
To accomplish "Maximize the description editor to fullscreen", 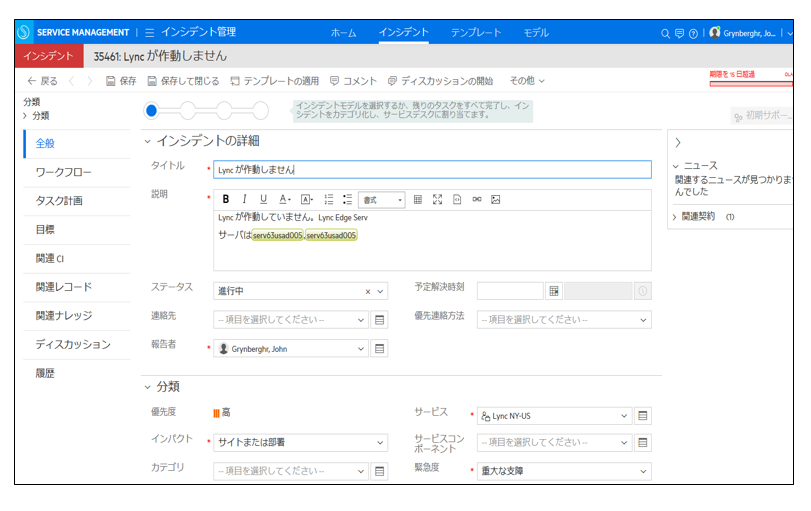I will tap(437, 199).
